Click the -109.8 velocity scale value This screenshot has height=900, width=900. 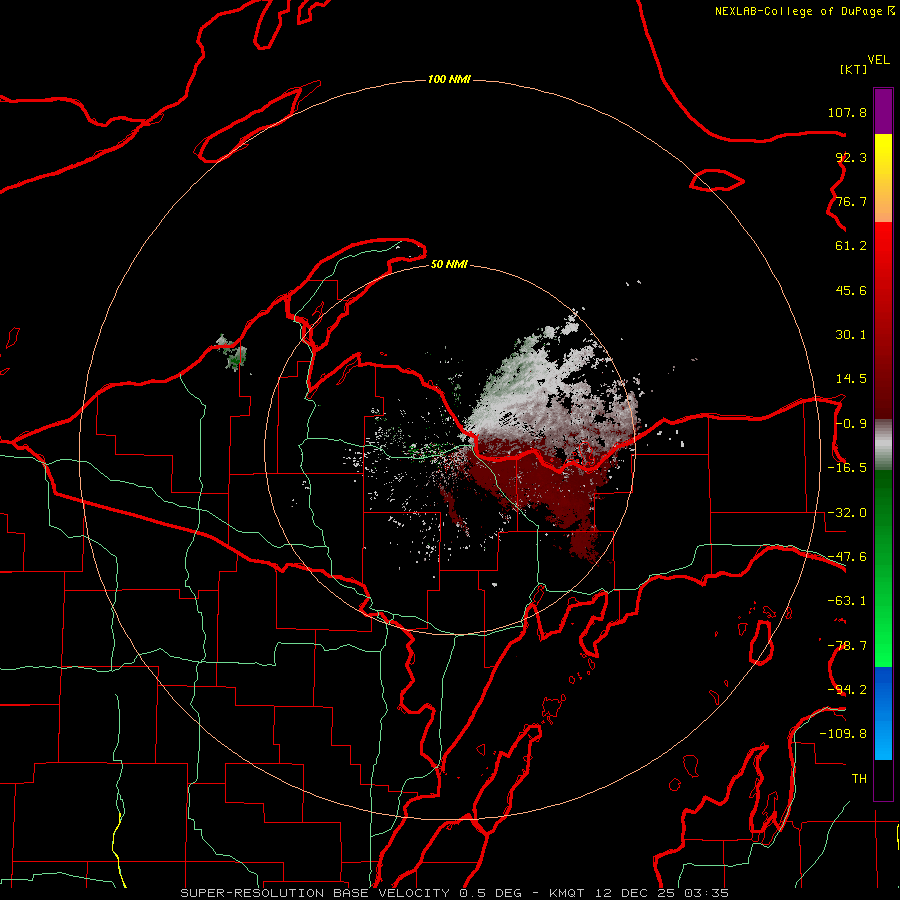click(x=843, y=734)
